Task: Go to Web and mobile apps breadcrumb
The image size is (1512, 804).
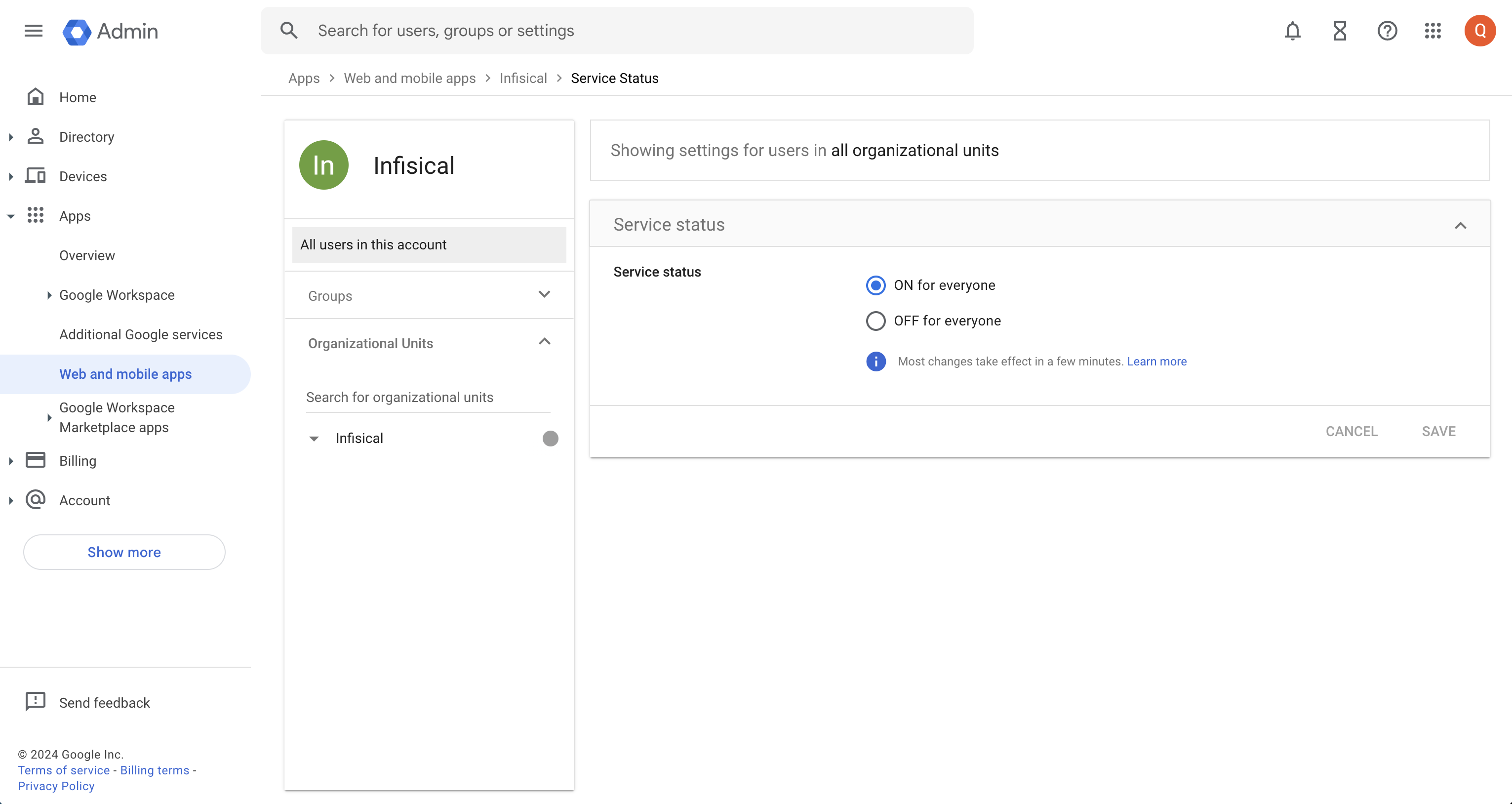Action: [409, 78]
